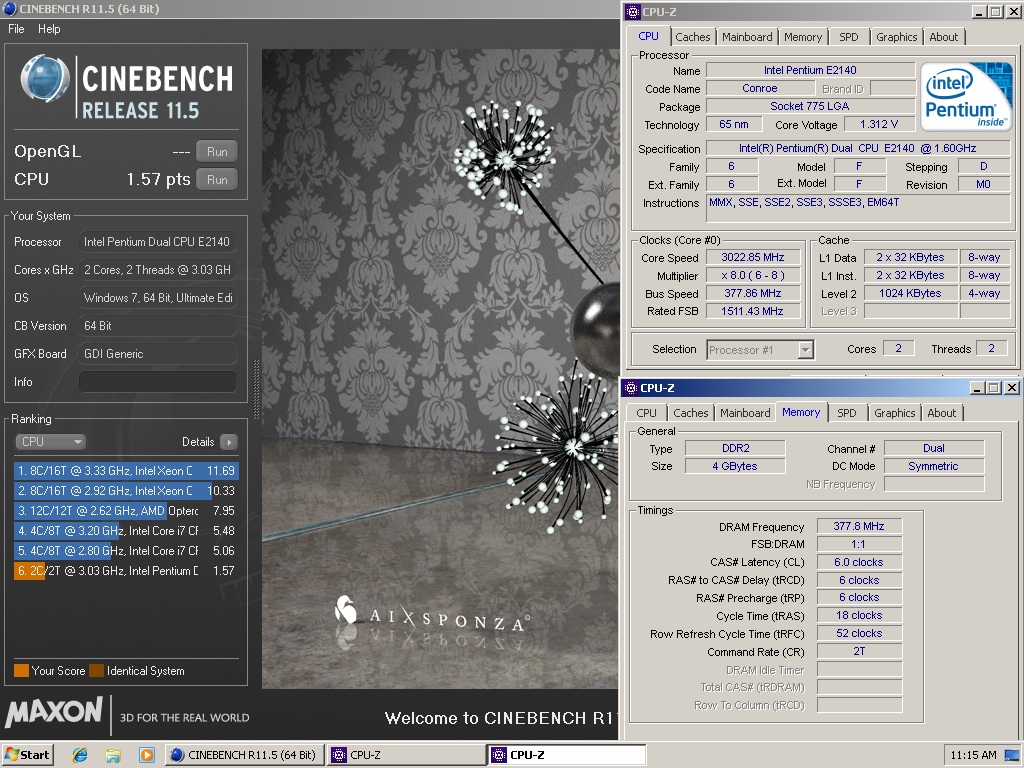Expand ranking Details arrow button
Screen dimensions: 1024x768
pyautogui.click(x=229, y=442)
